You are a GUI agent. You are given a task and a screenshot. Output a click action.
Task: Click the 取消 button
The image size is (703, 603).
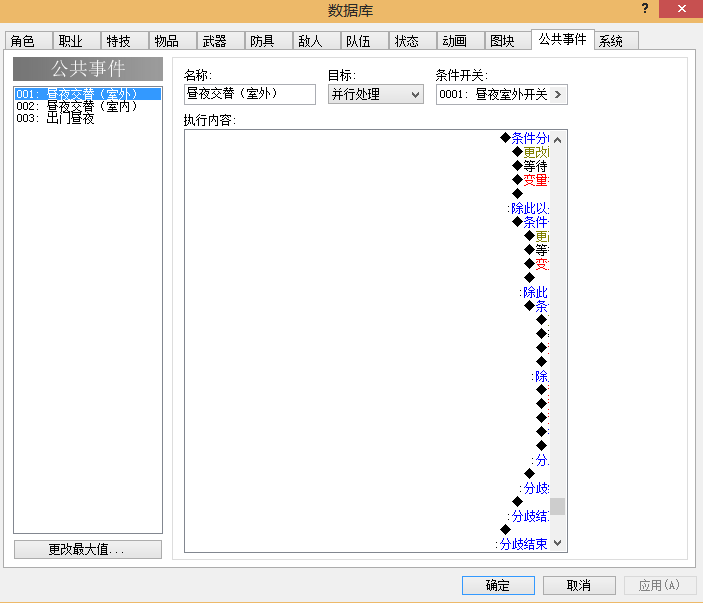pyautogui.click(x=579, y=586)
